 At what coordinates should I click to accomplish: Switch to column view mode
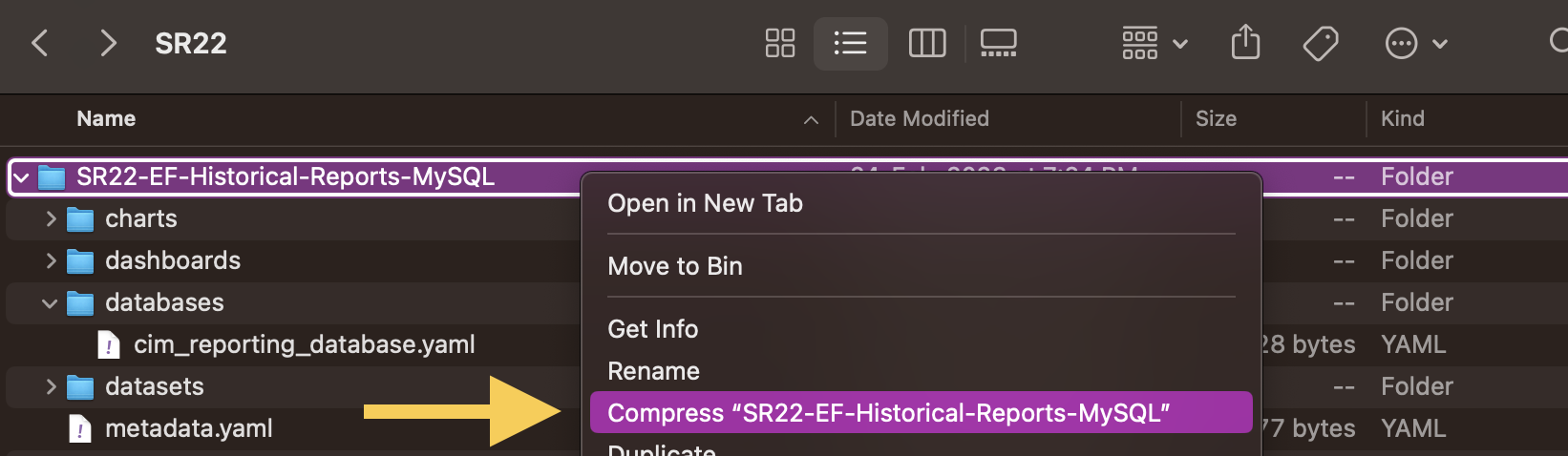point(926,43)
